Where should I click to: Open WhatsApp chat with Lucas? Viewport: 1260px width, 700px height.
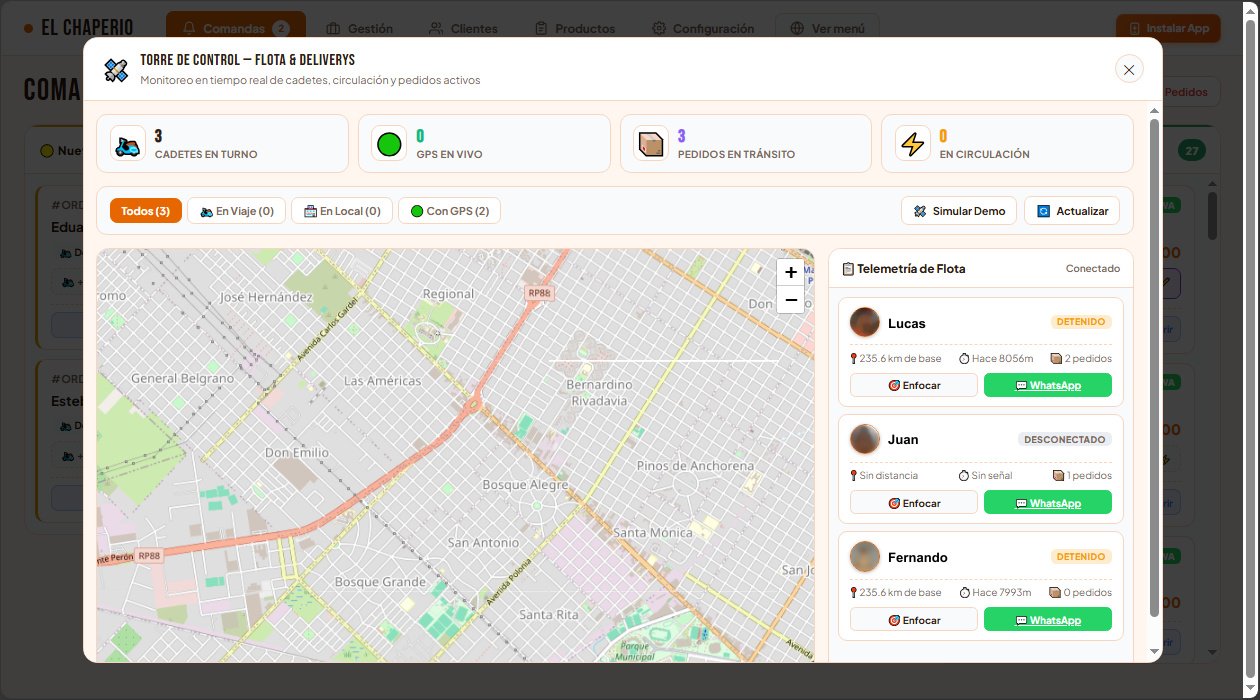pyautogui.click(x=1048, y=385)
